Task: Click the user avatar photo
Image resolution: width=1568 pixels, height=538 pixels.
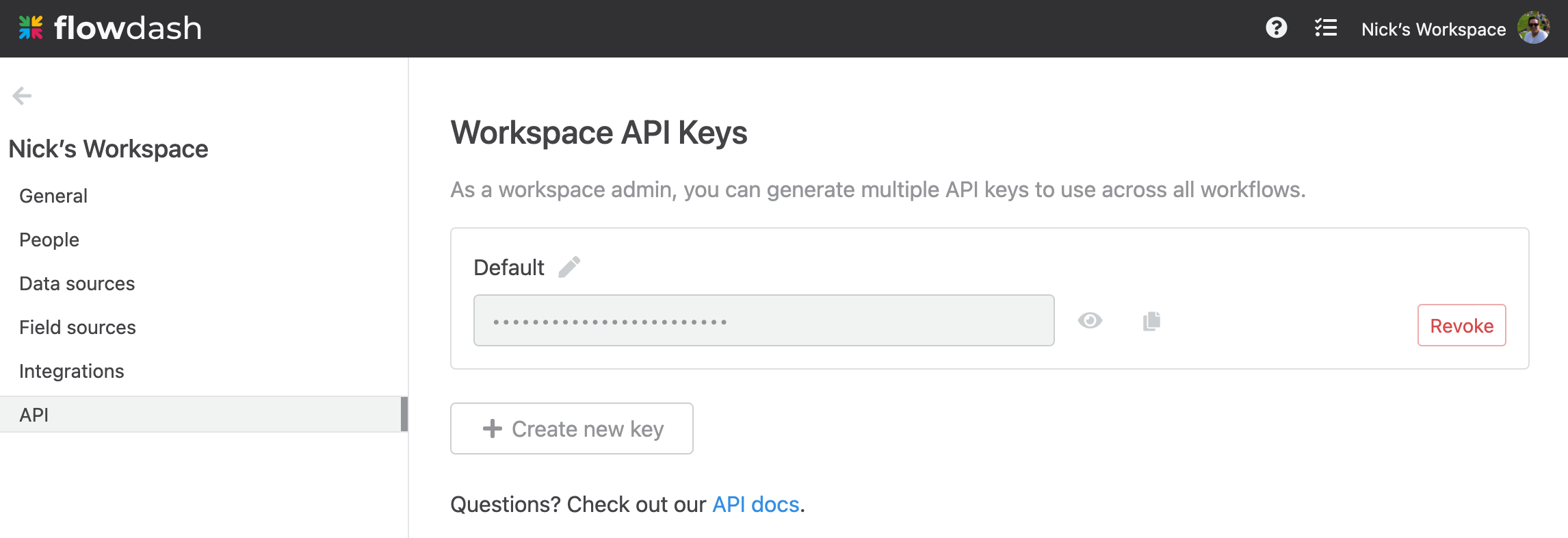Action: pos(1533,28)
